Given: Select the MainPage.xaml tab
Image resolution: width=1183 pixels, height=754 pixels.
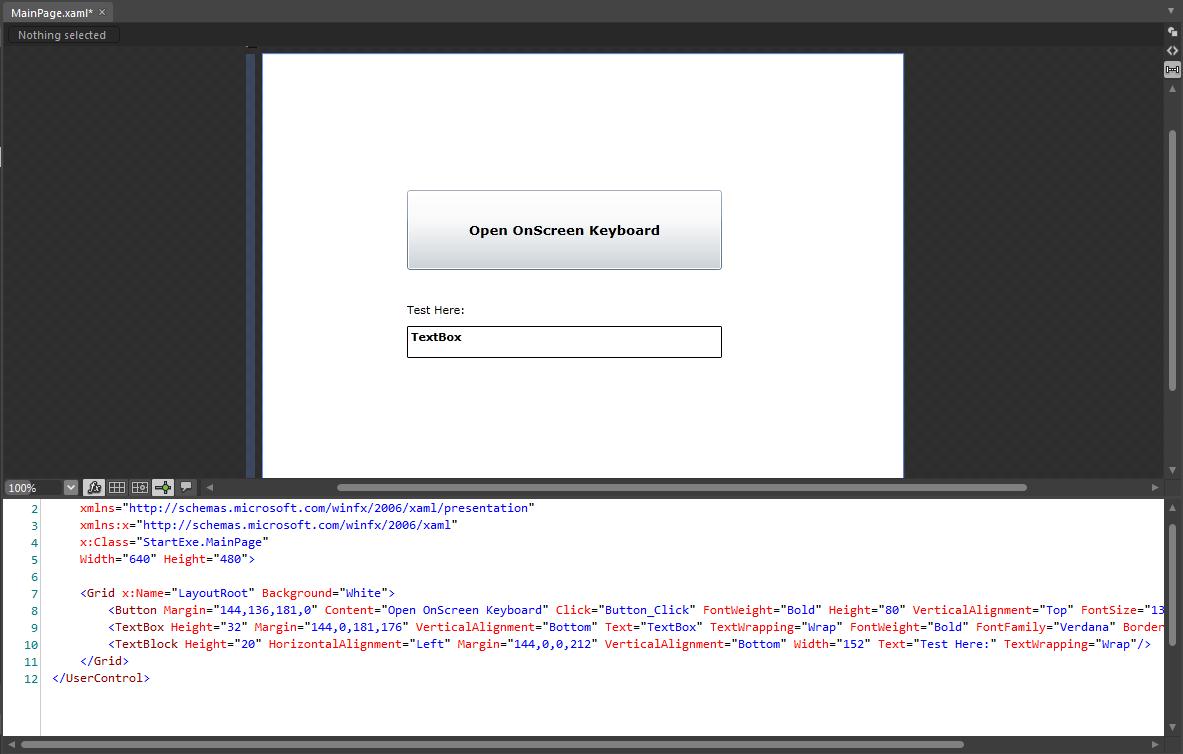Looking at the screenshot, I should point(51,12).
